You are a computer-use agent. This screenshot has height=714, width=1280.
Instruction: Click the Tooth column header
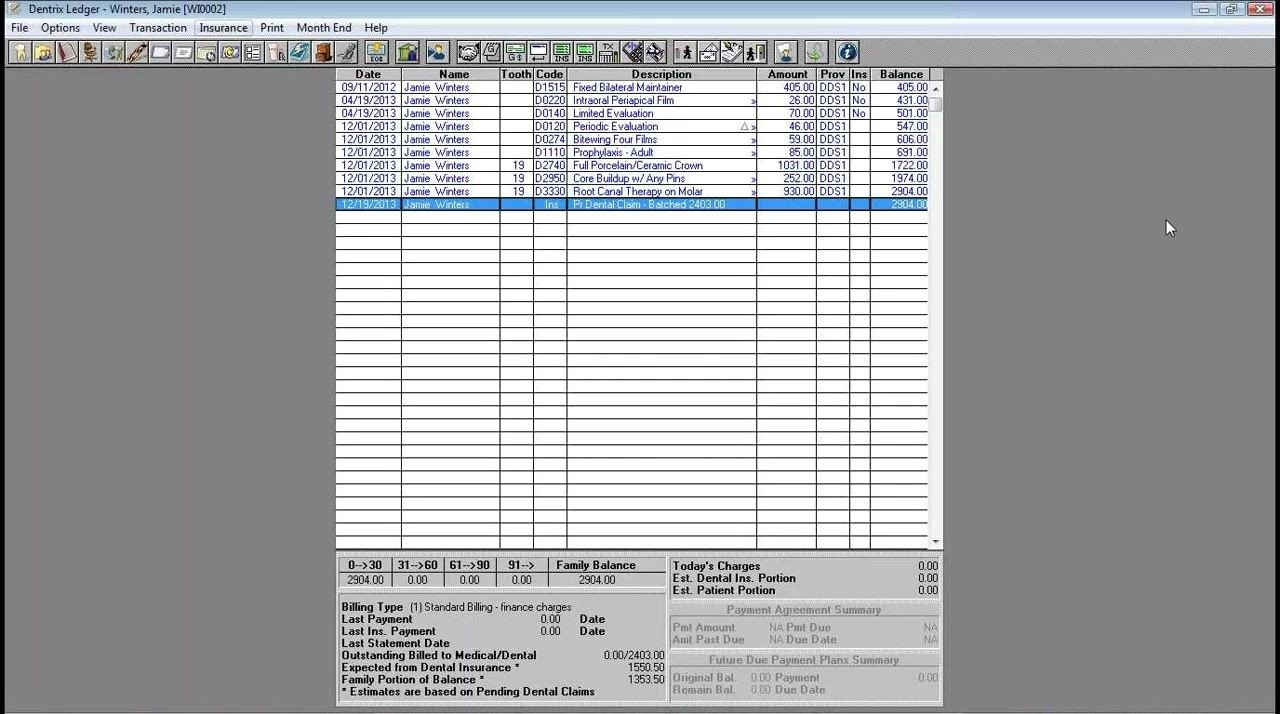coord(516,74)
